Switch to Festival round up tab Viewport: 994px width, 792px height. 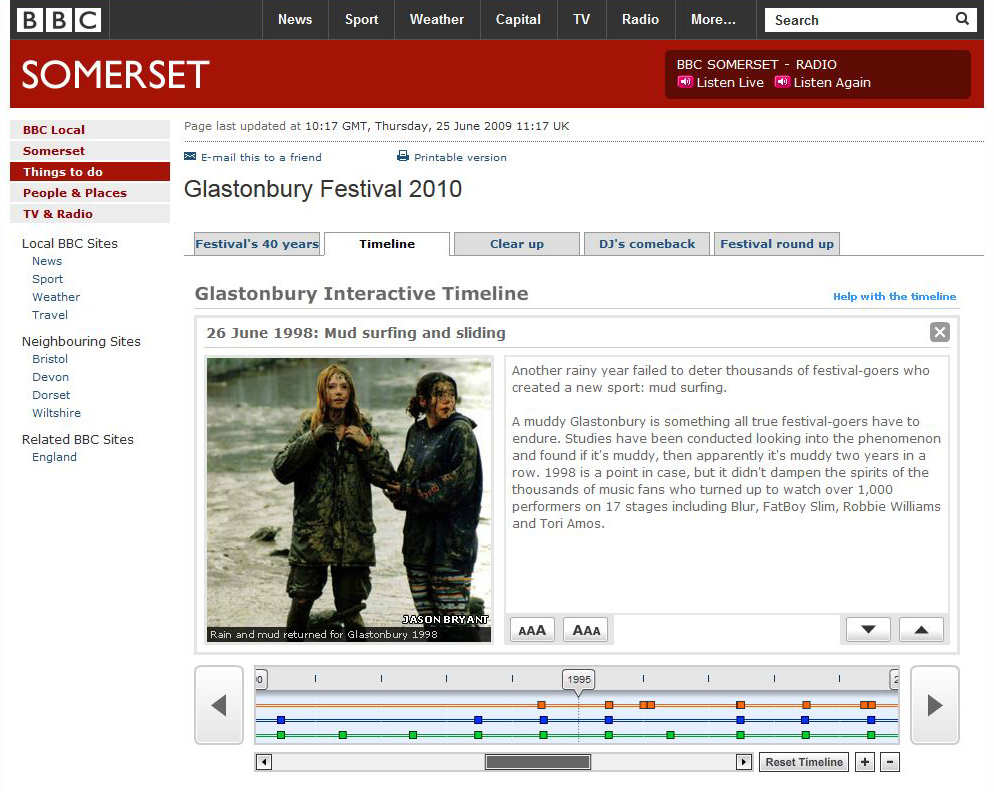point(777,244)
